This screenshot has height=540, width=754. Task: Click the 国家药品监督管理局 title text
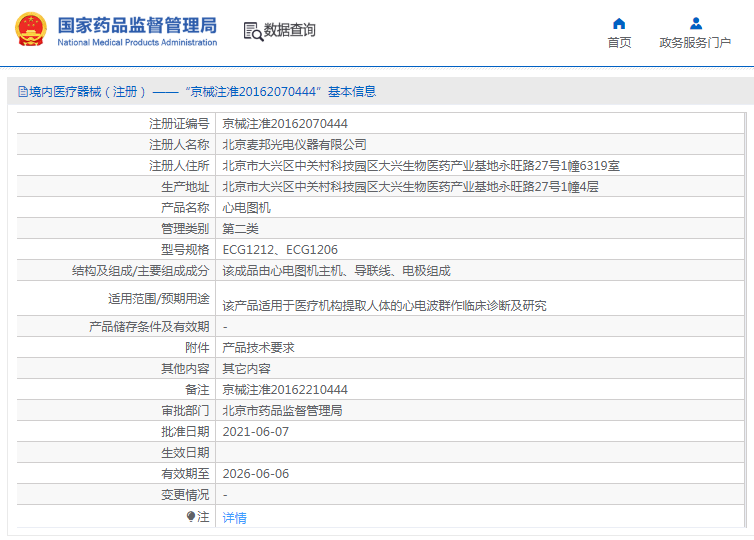[x=137, y=24]
